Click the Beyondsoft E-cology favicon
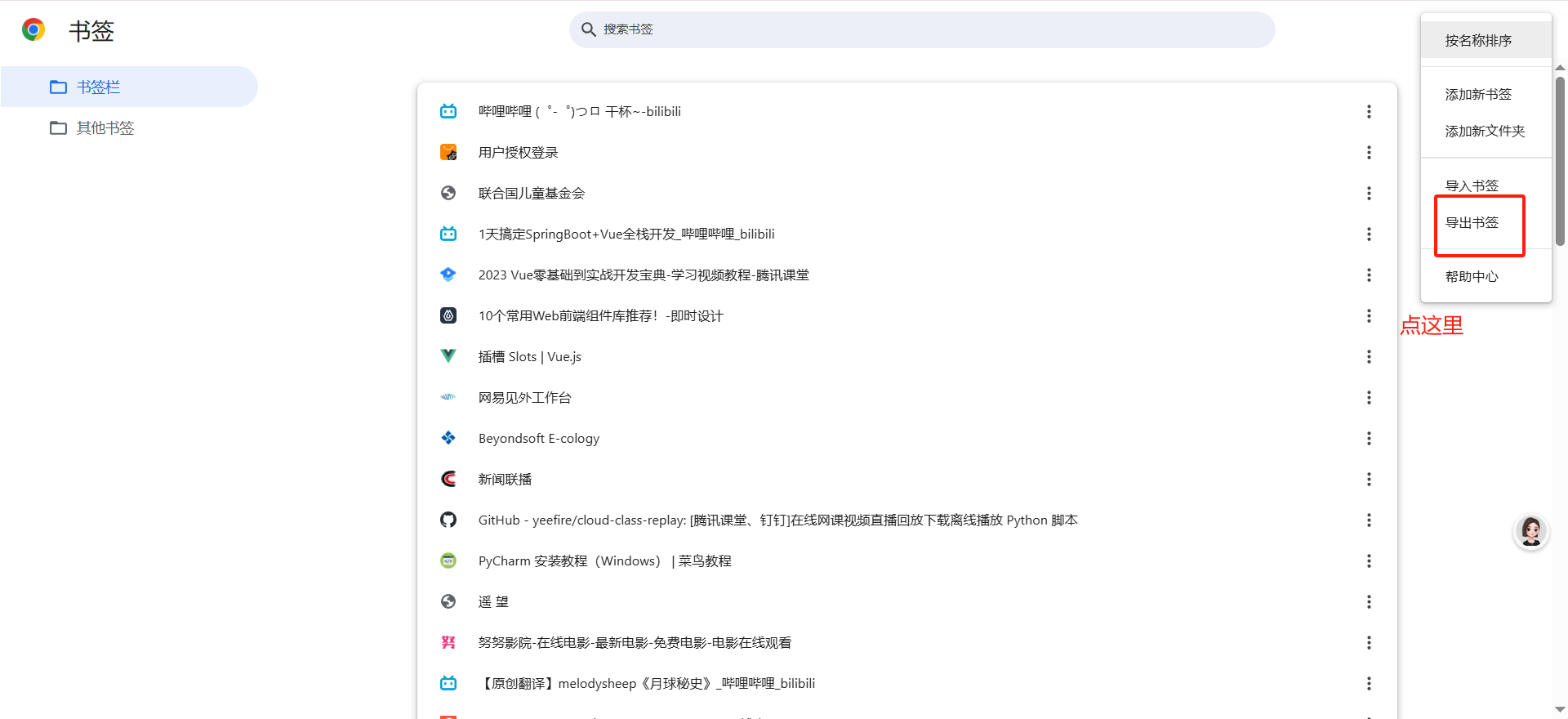This screenshot has width=1568, height=719. [448, 438]
